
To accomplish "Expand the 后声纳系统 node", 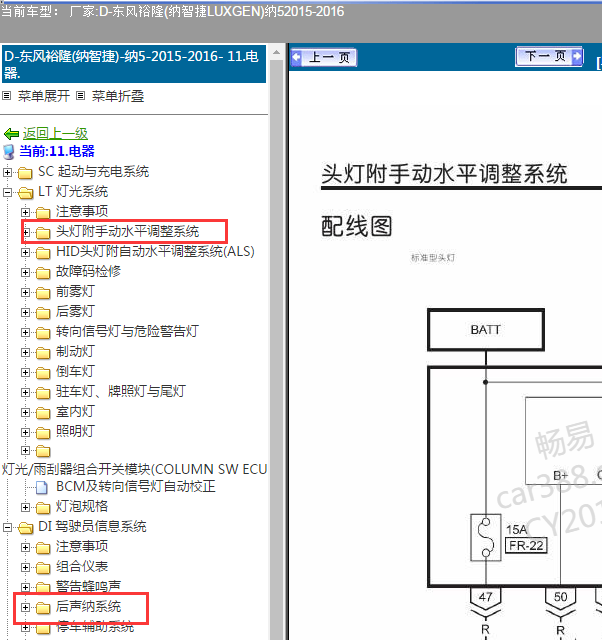I will tap(26, 607).
